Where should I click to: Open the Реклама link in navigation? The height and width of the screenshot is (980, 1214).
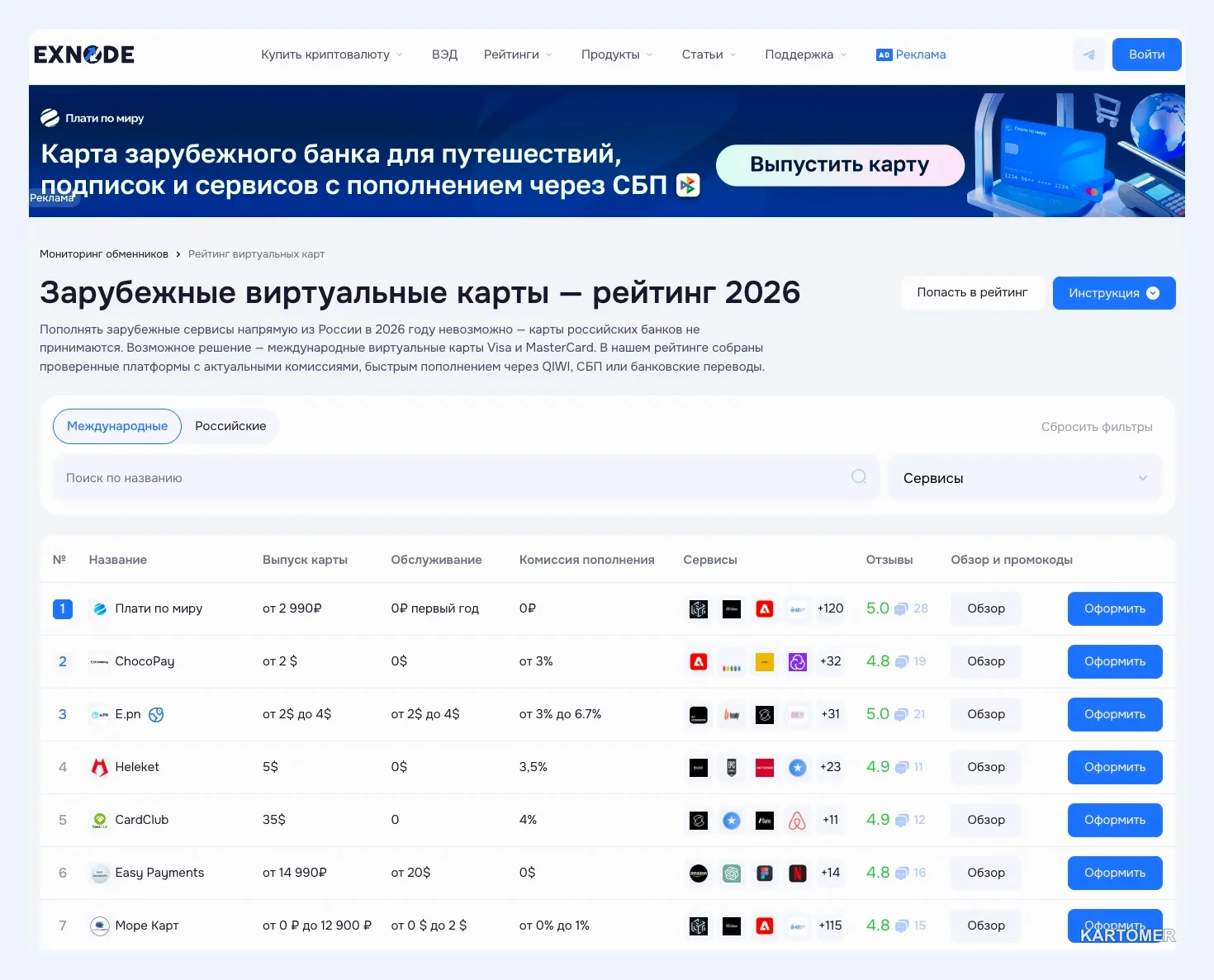pos(911,54)
